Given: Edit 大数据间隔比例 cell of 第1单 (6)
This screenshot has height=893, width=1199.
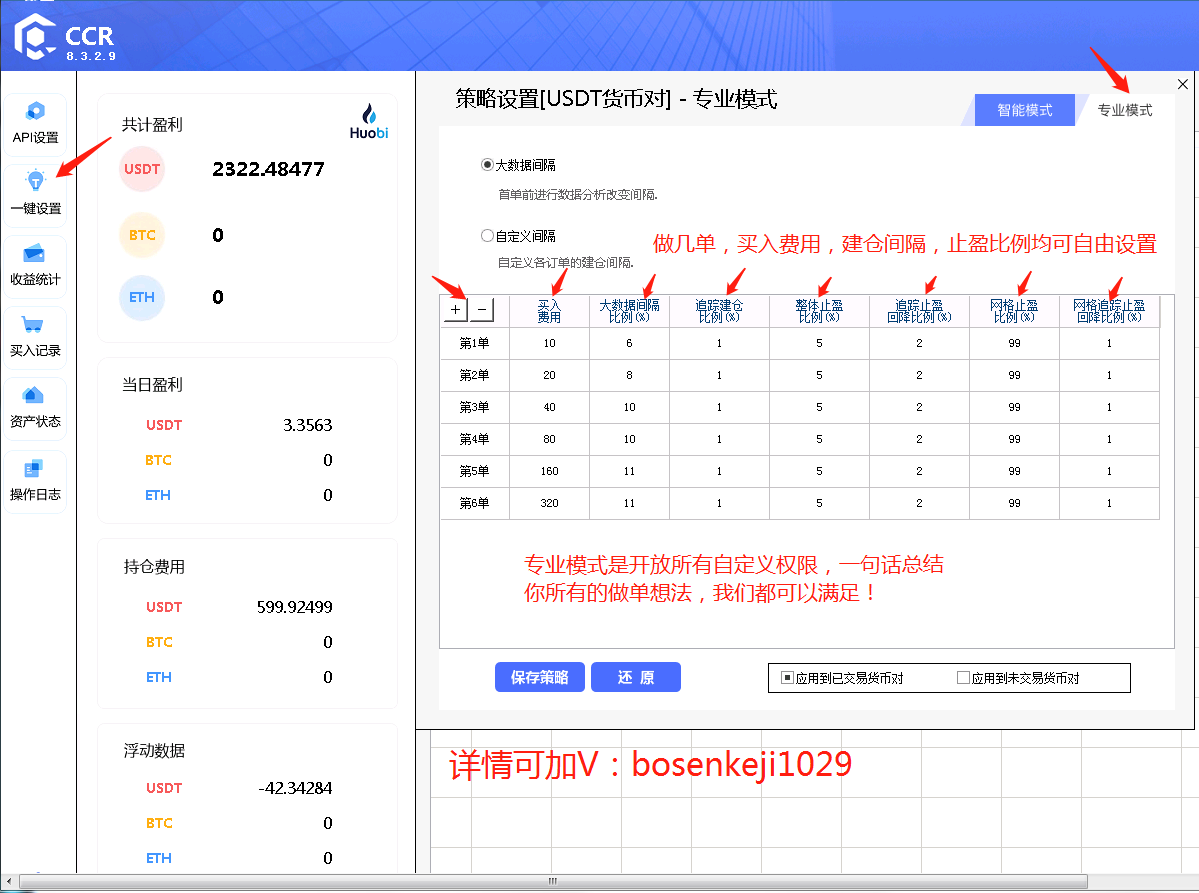Looking at the screenshot, I should pyautogui.click(x=629, y=343).
